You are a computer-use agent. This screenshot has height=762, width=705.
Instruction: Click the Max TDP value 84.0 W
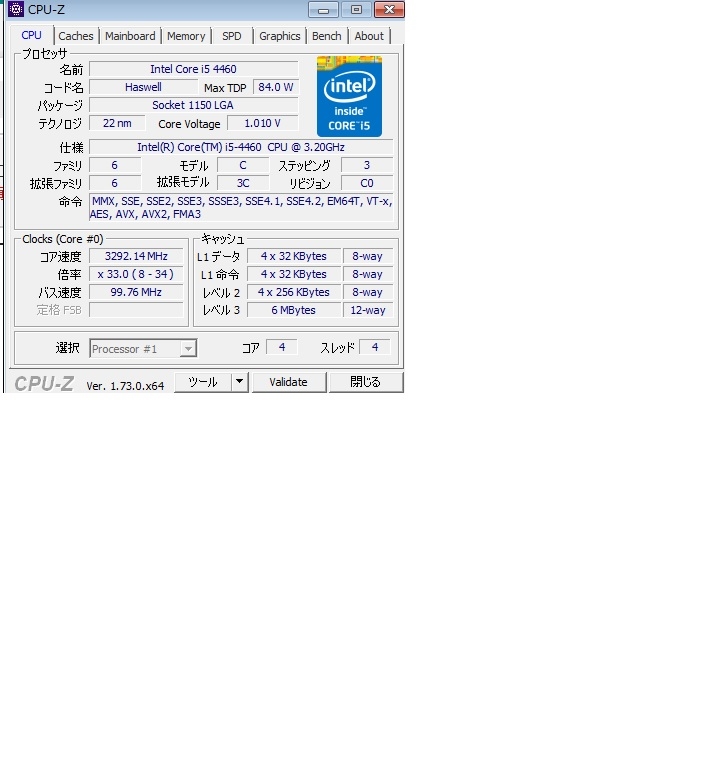tap(275, 87)
